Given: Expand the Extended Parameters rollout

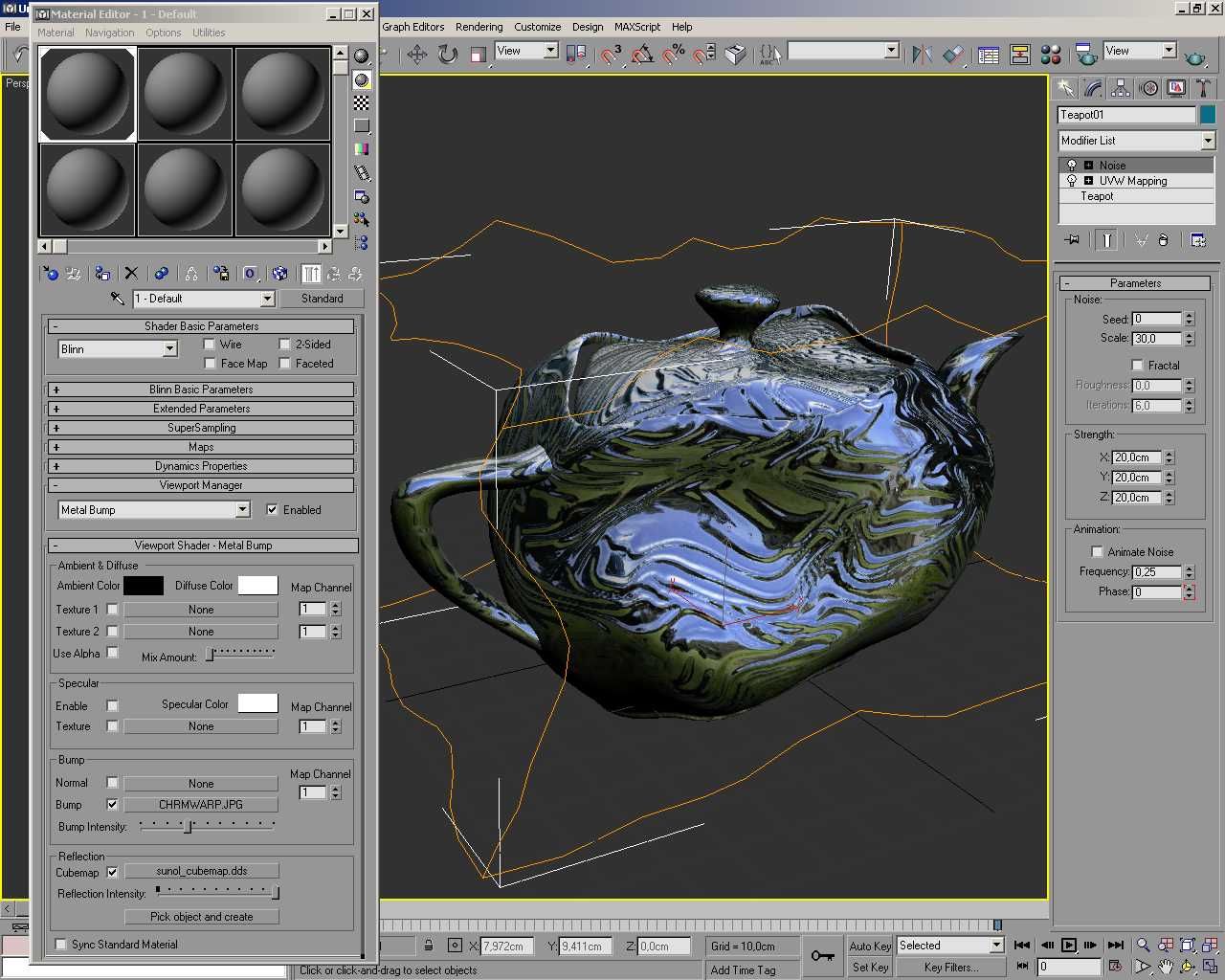Looking at the screenshot, I should (x=201, y=409).
